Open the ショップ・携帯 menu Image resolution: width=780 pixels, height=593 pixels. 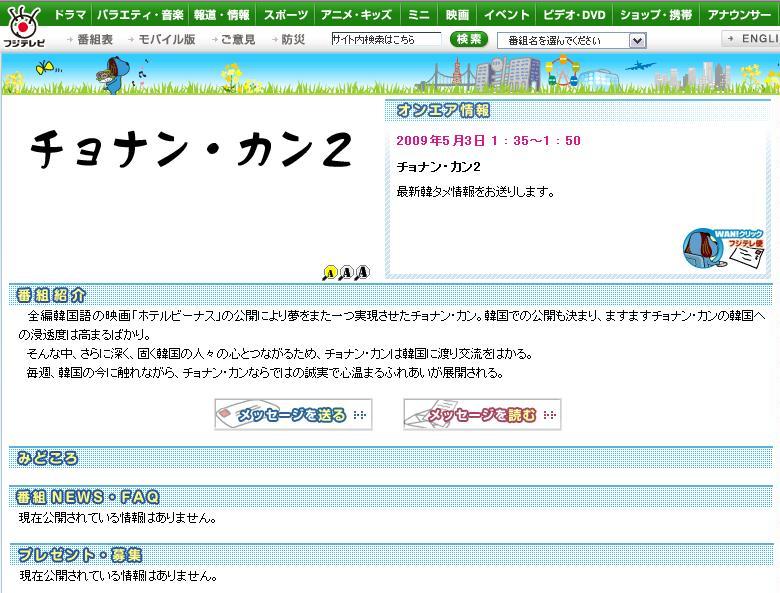656,14
